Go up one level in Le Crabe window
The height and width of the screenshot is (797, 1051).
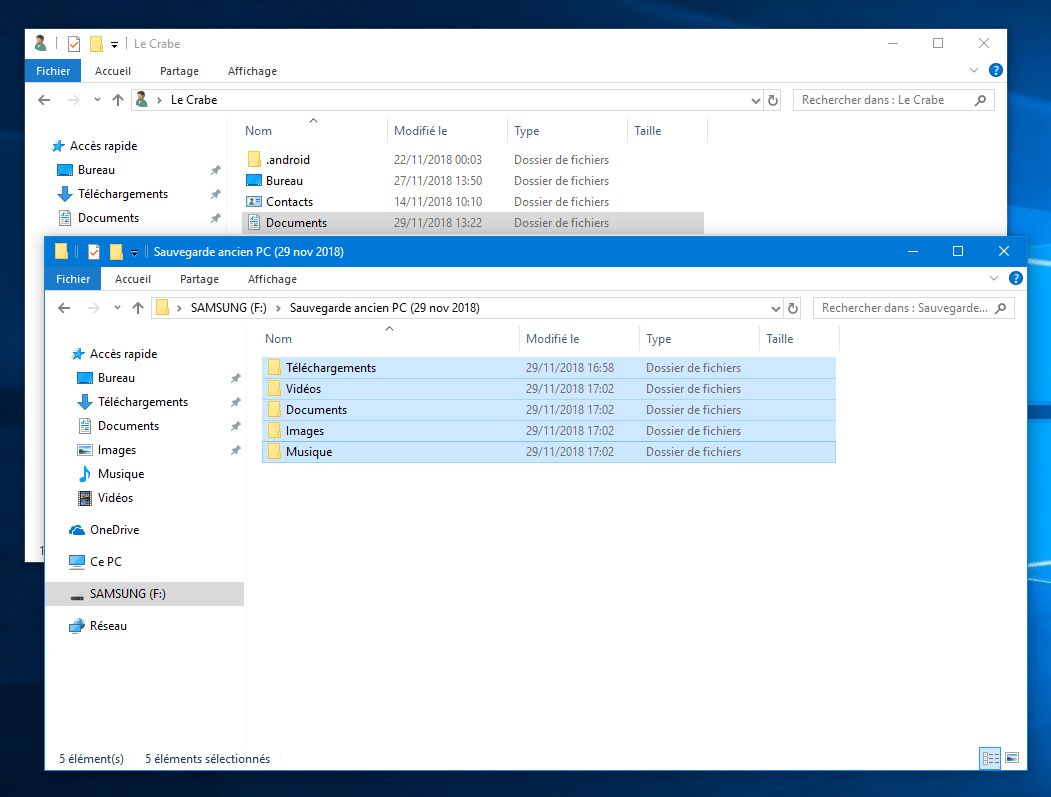click(x=118, y=101)
